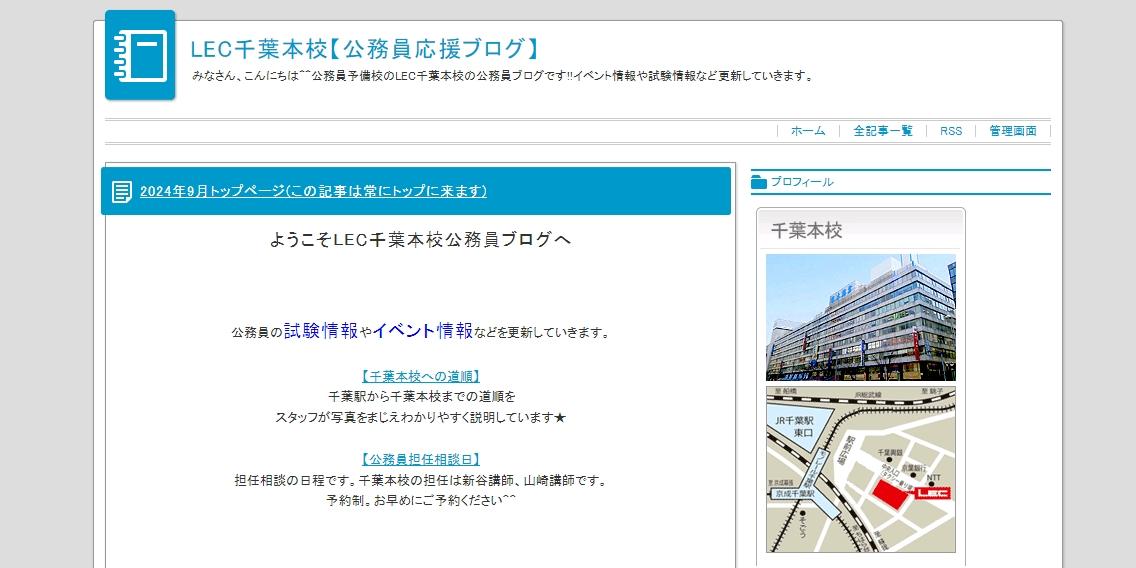1136x568 pixels.
Task: Click the folder icon beside プロフィール
Action: pyautogui.click(x=759, y=183)
